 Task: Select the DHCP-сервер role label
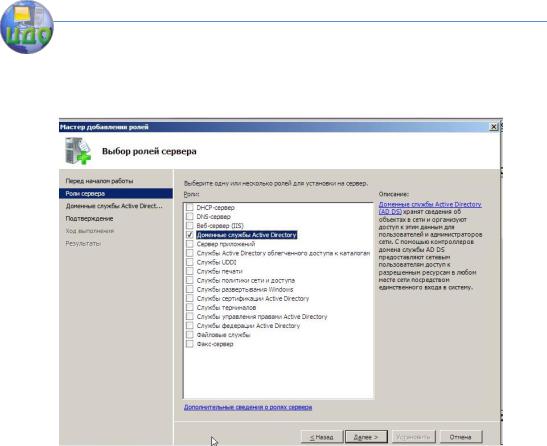coord(215,207)
